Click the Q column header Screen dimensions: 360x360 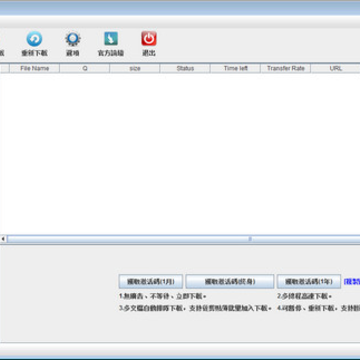tap(85, 68)
